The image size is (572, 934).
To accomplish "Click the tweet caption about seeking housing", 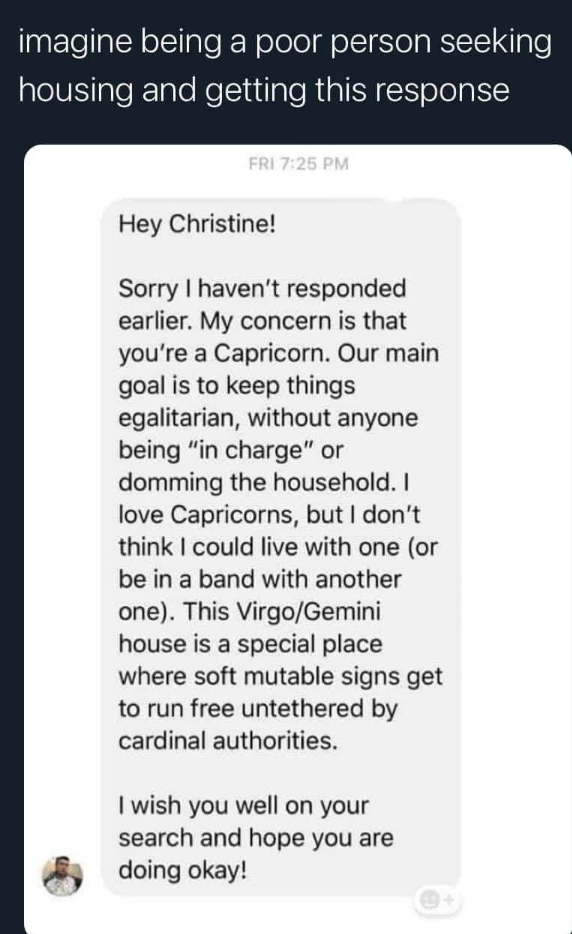I will pos(285,67).
